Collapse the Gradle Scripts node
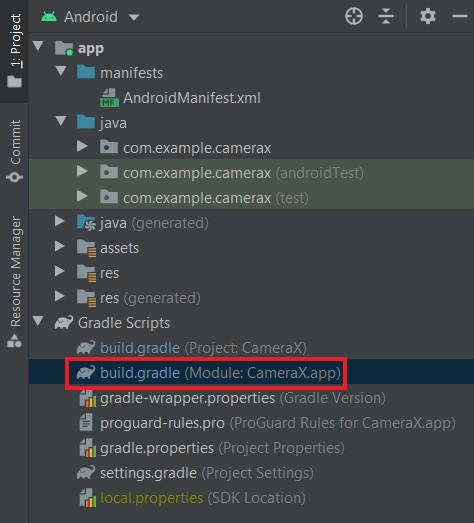 [x=38, y=321]
